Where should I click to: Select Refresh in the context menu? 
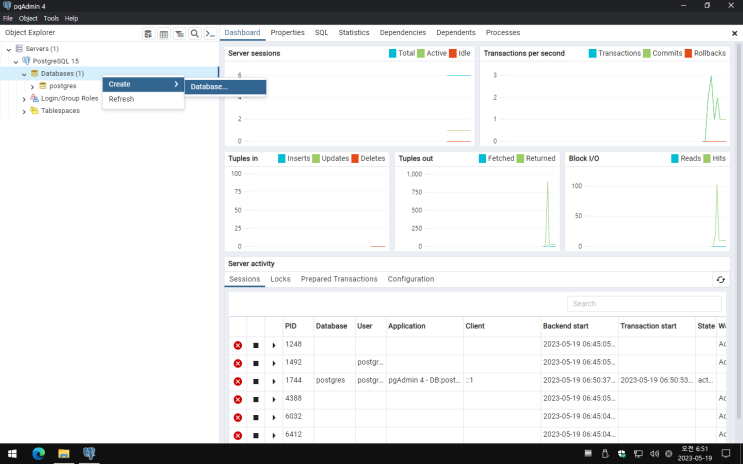[x=121, y=99]
